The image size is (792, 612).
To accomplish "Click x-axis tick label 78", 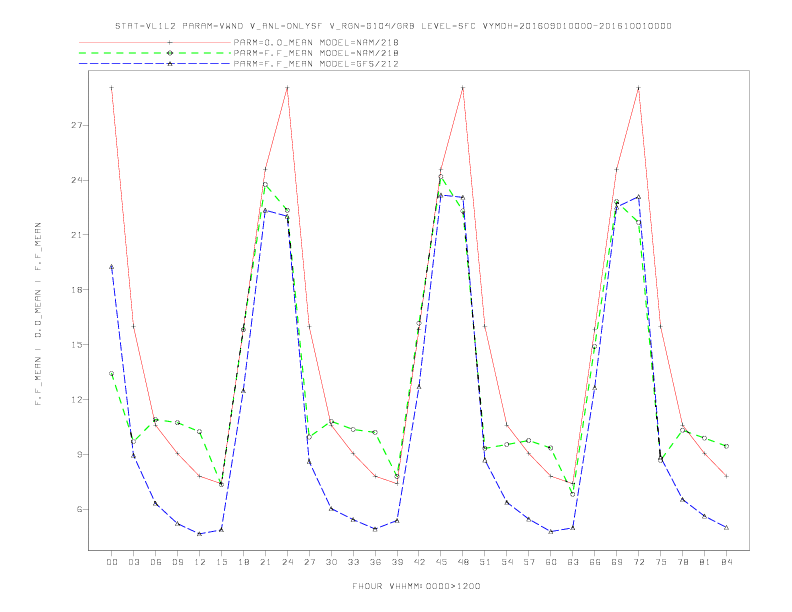I will pyautogui.click(x=683, y=562).
